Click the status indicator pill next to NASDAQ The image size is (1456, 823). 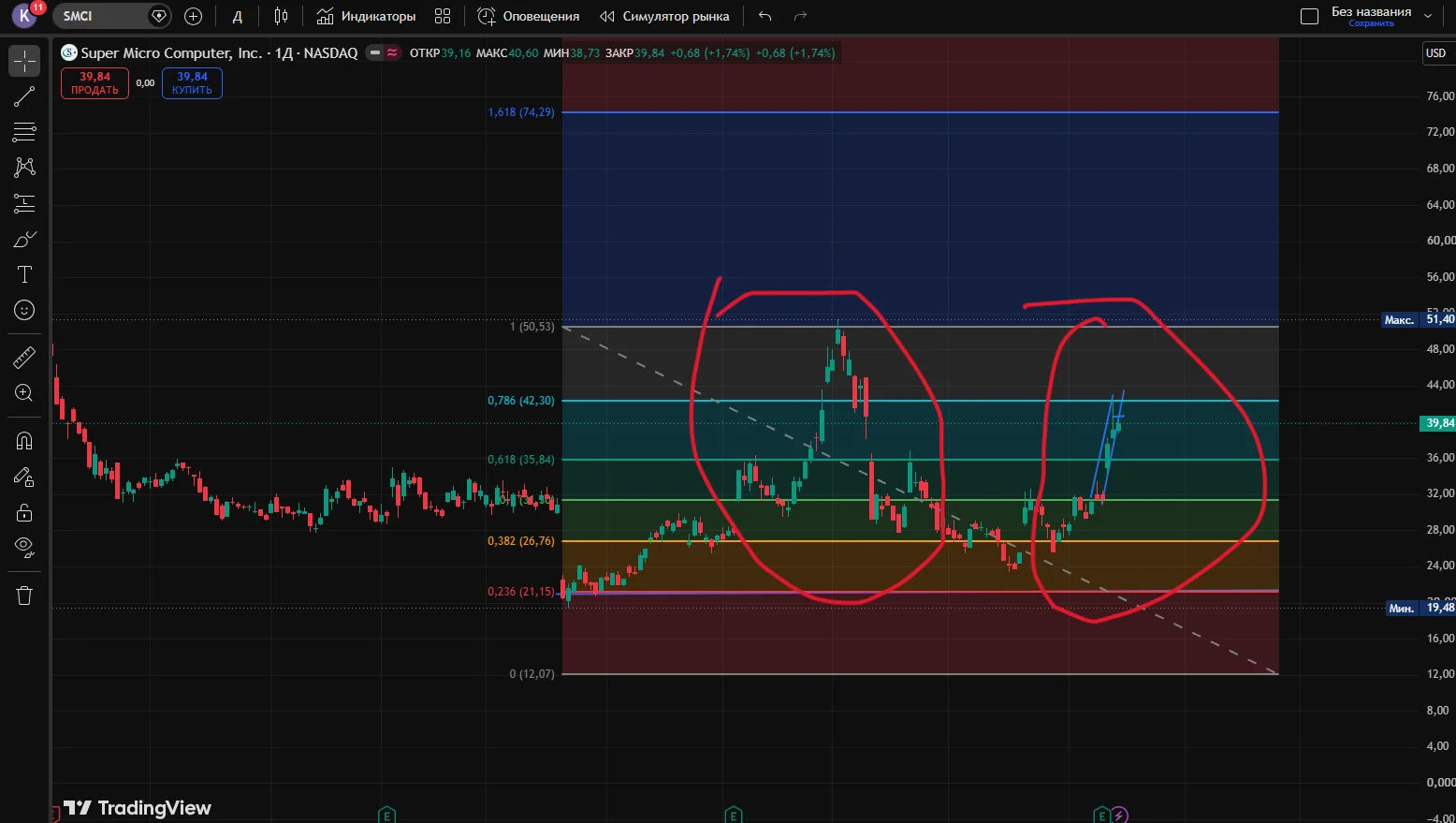pos(384,53)
